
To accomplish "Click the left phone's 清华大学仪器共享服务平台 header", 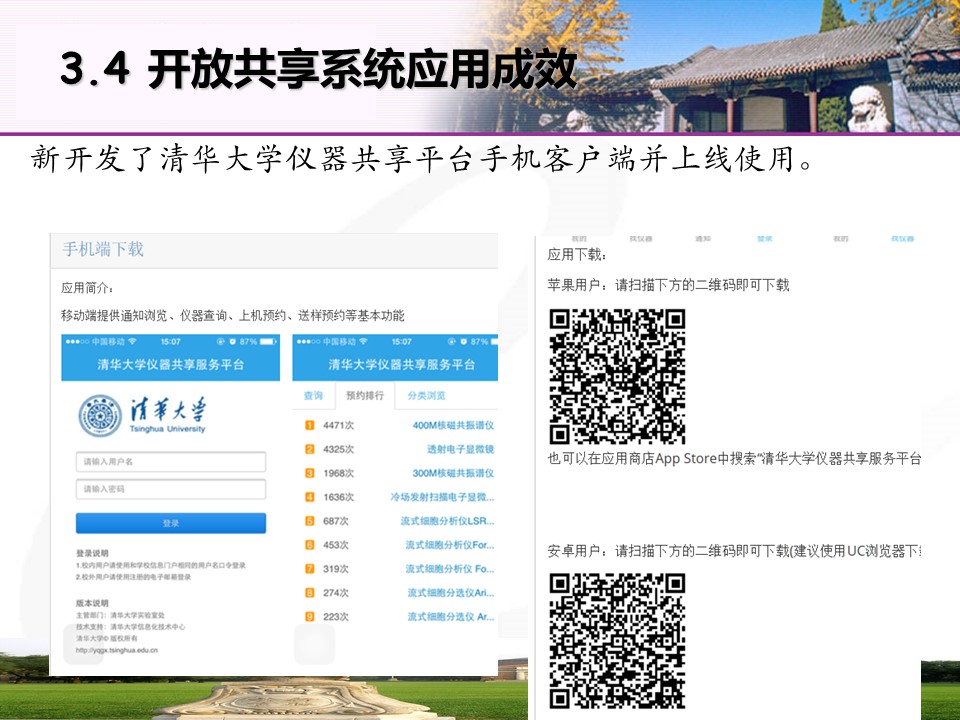I will 171,365.
